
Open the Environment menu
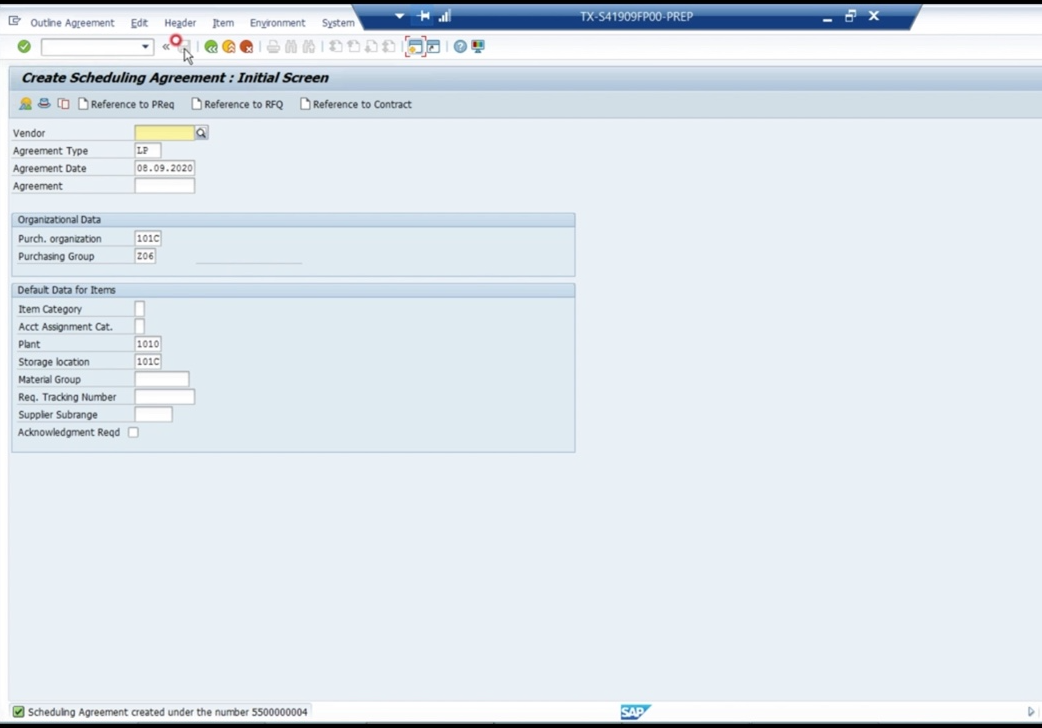[x=277, y=23]
